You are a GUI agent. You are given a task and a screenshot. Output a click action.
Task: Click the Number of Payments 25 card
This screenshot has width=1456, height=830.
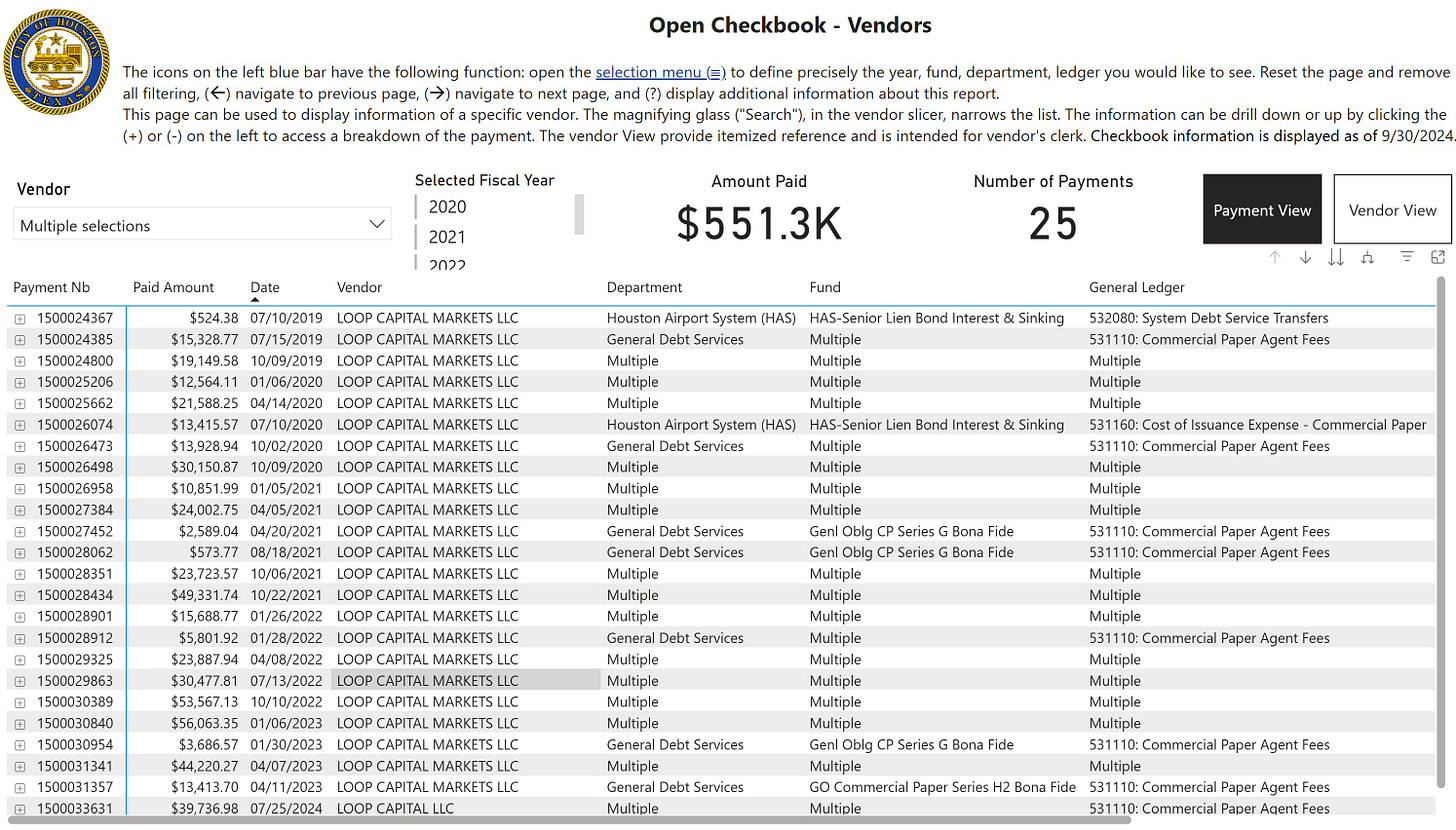(x=1053, y=208)
